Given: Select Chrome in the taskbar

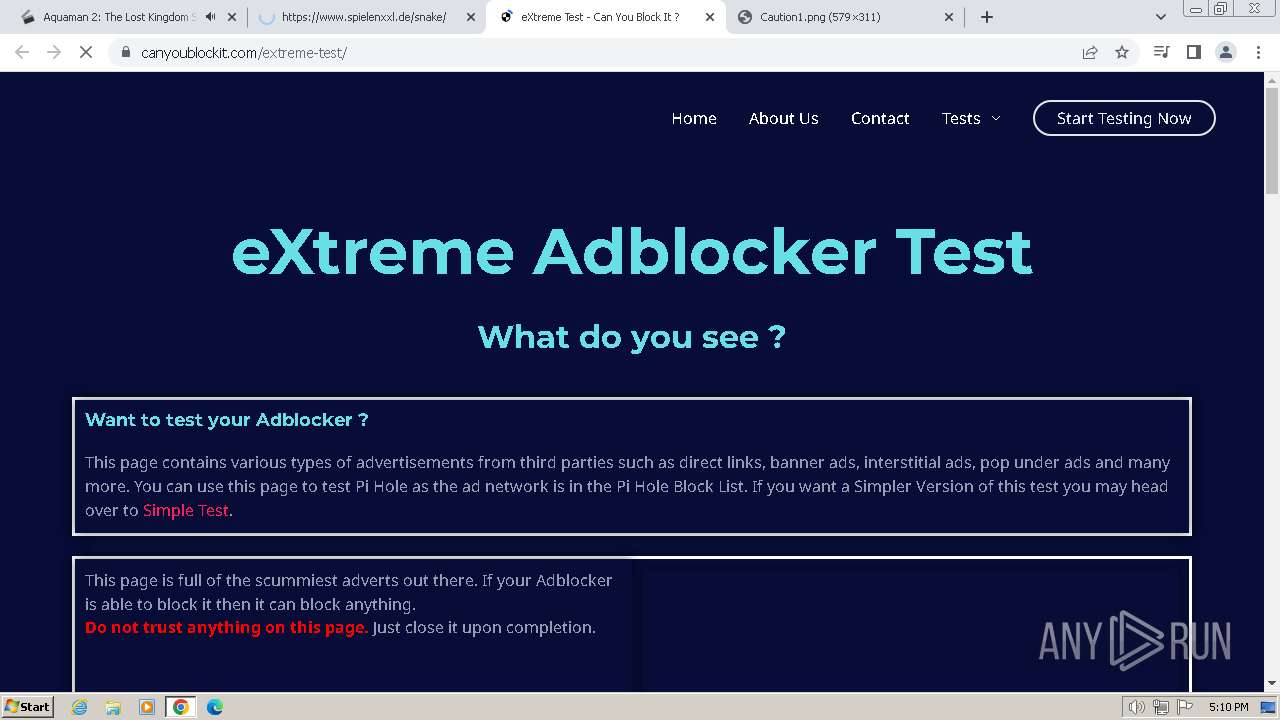Looking at the screenshot, I should point(181,707).
